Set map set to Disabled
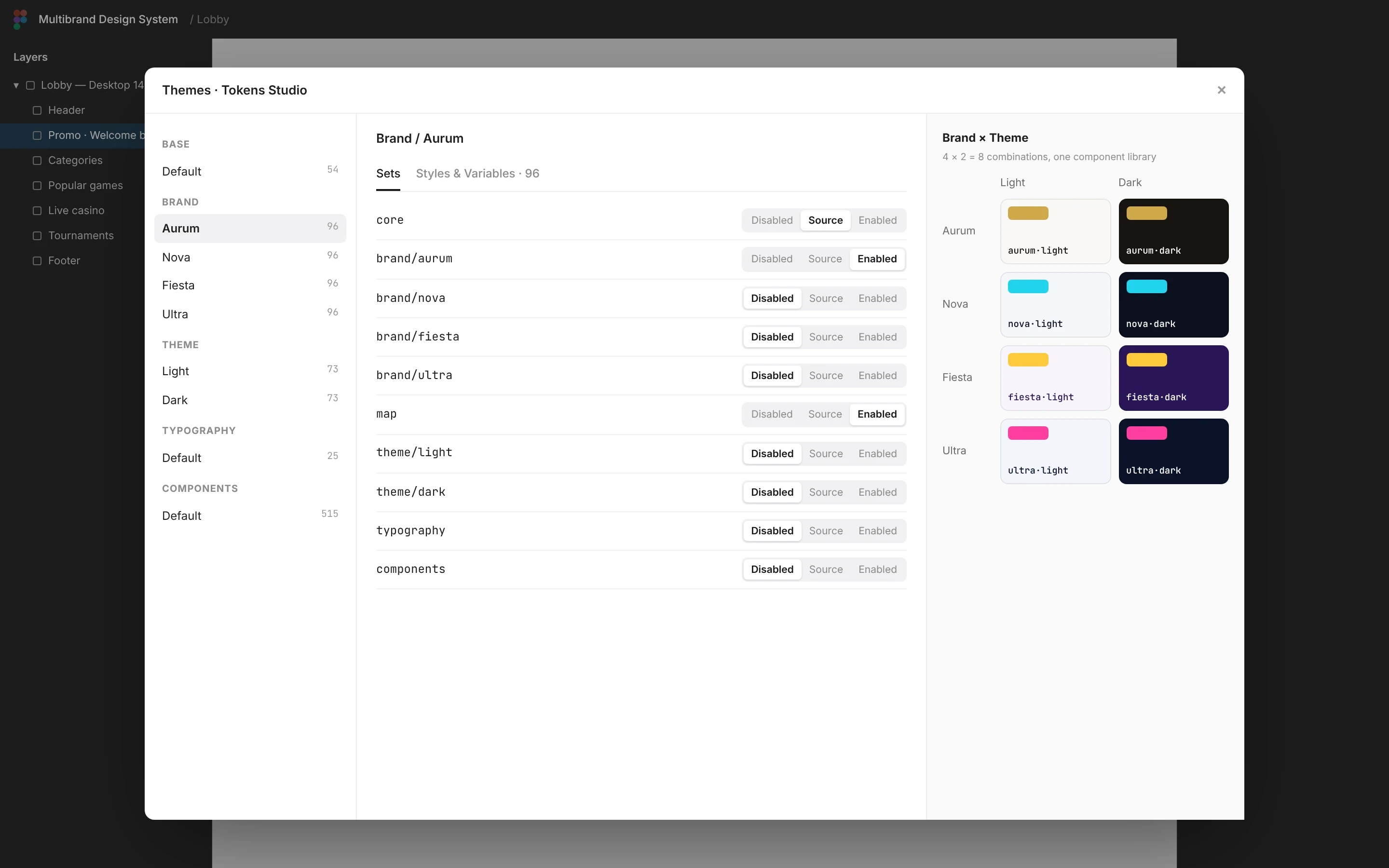Viewport: 1389px width, 868px height. click(x=771, y=414)
